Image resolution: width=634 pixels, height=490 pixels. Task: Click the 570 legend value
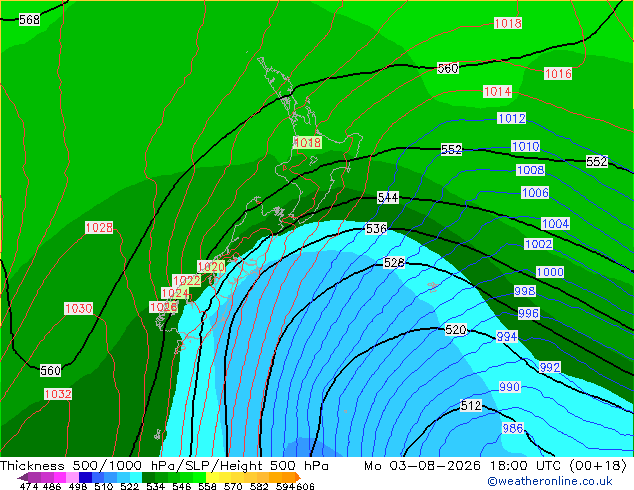233,486
